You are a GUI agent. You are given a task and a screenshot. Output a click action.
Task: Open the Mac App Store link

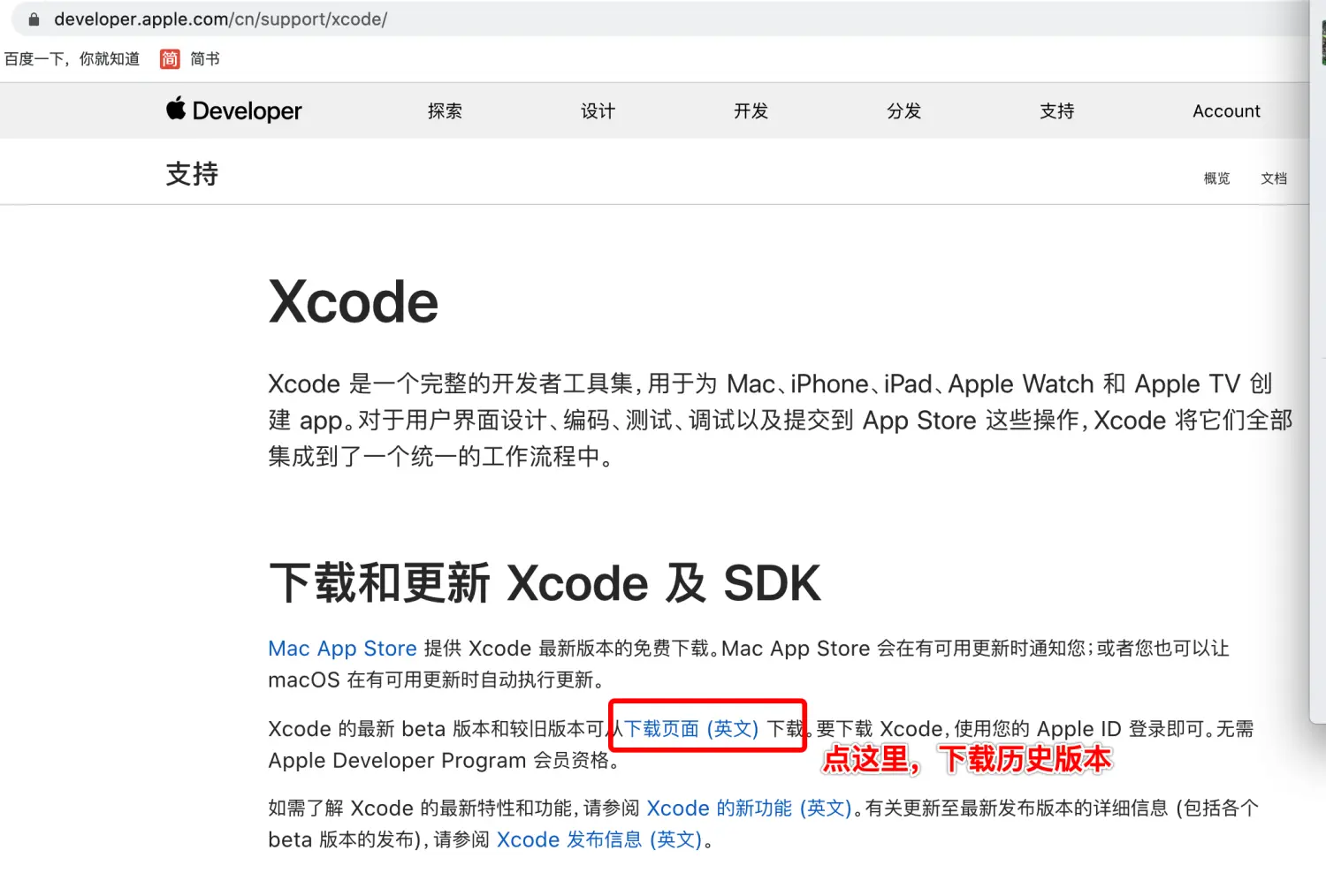(342, 649)
